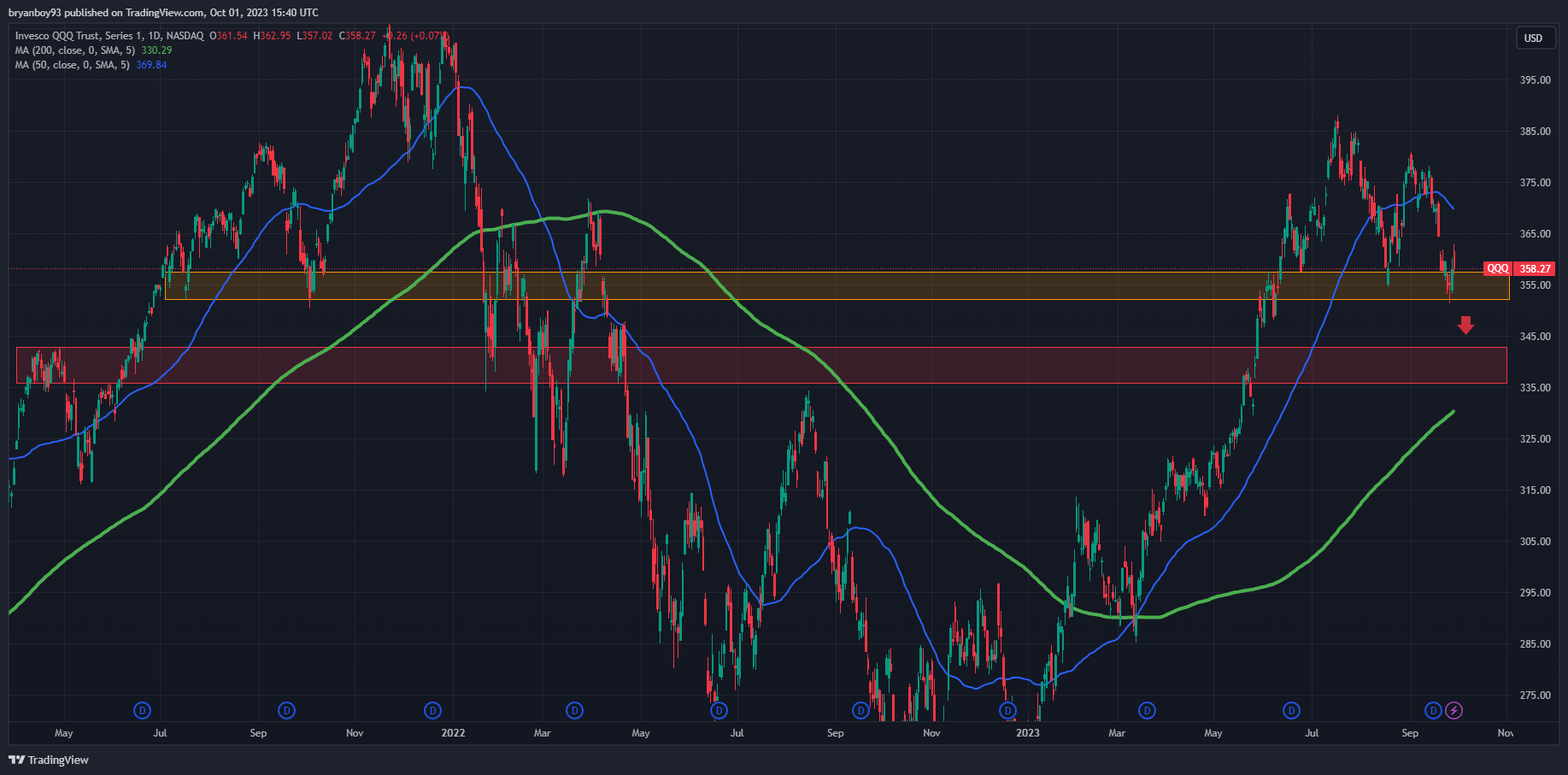Click the dividend marker under May 2023
Screen dimensions: 1568x775
click(1291, 710)
